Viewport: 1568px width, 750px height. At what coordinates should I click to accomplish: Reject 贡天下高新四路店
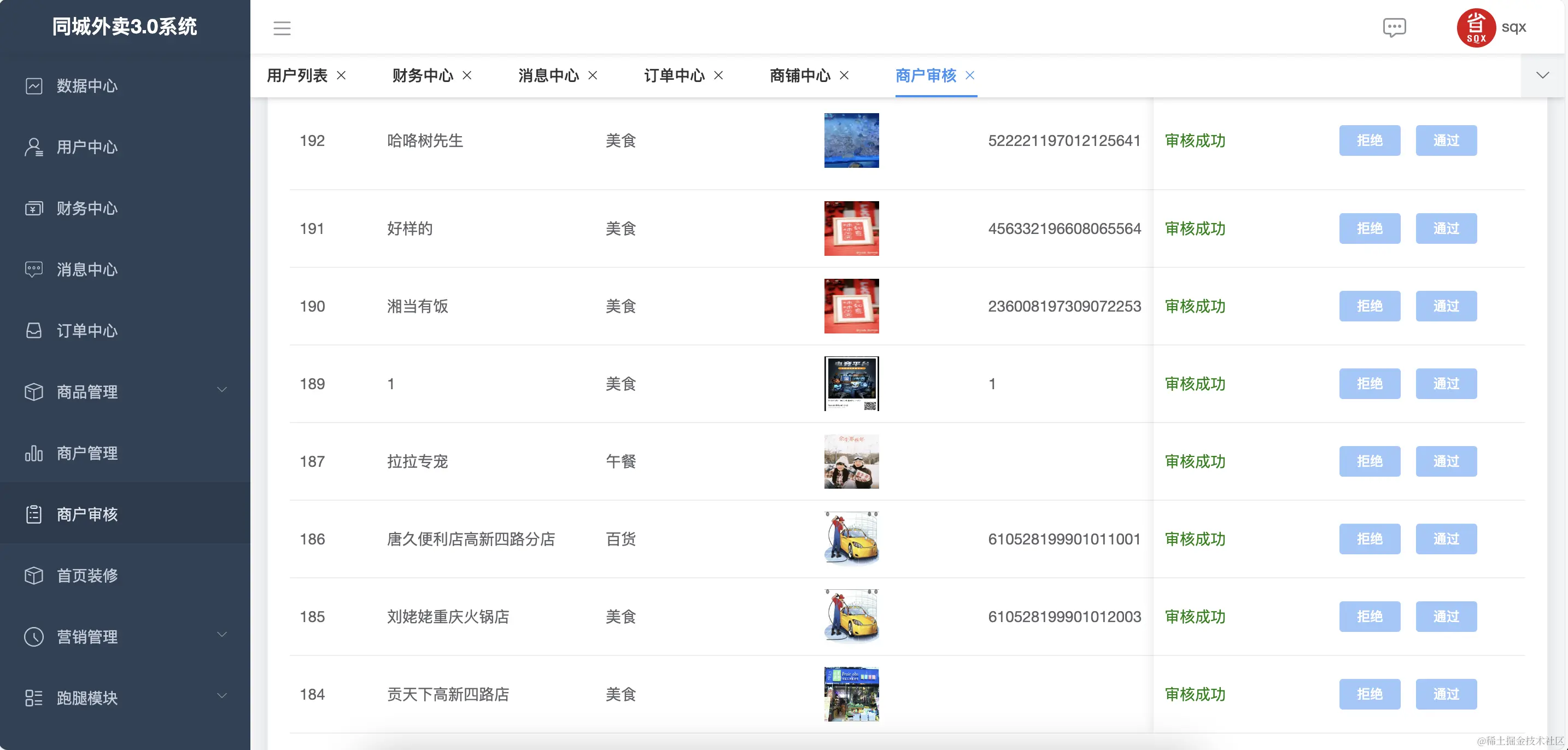(1370, 695)
